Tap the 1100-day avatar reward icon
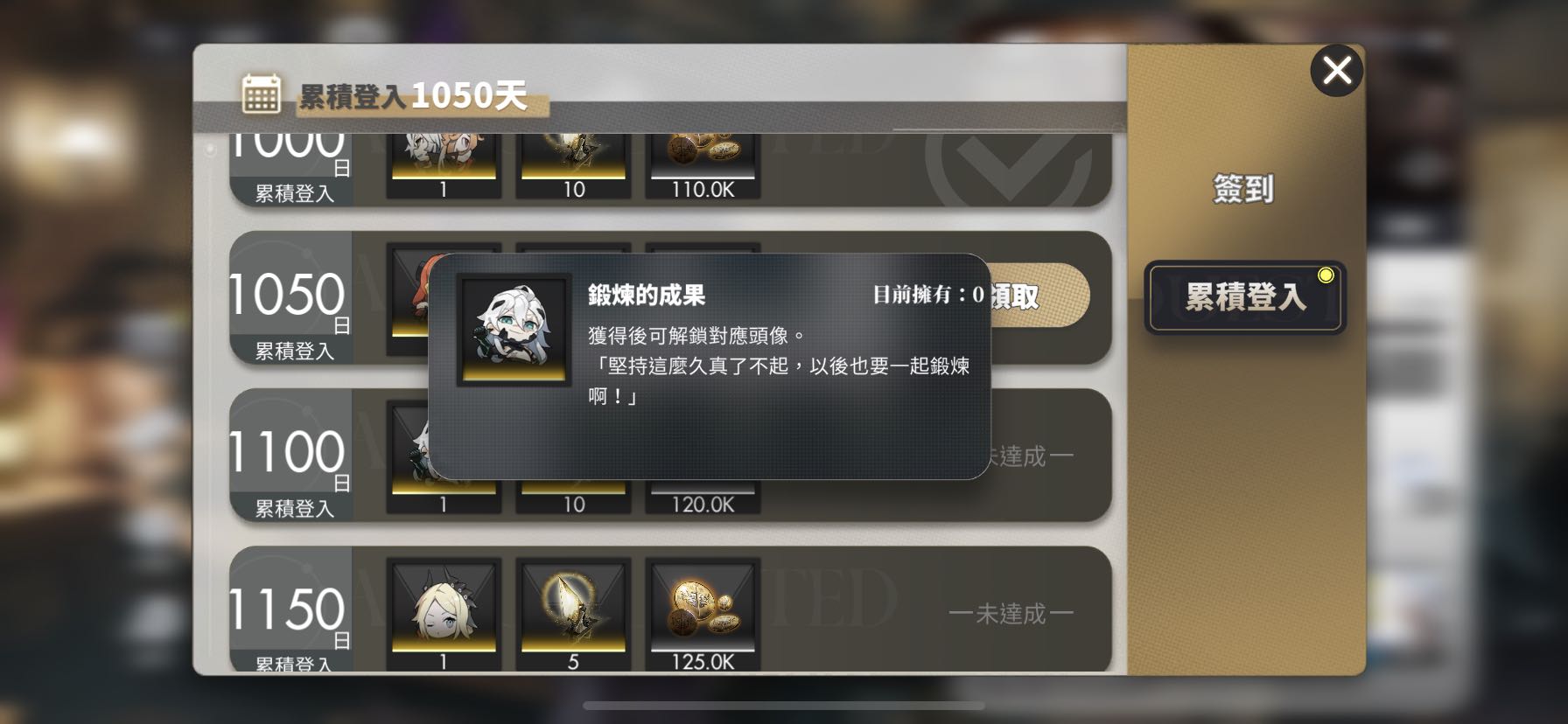This screenshot has width=1568, height=724. 408,456
